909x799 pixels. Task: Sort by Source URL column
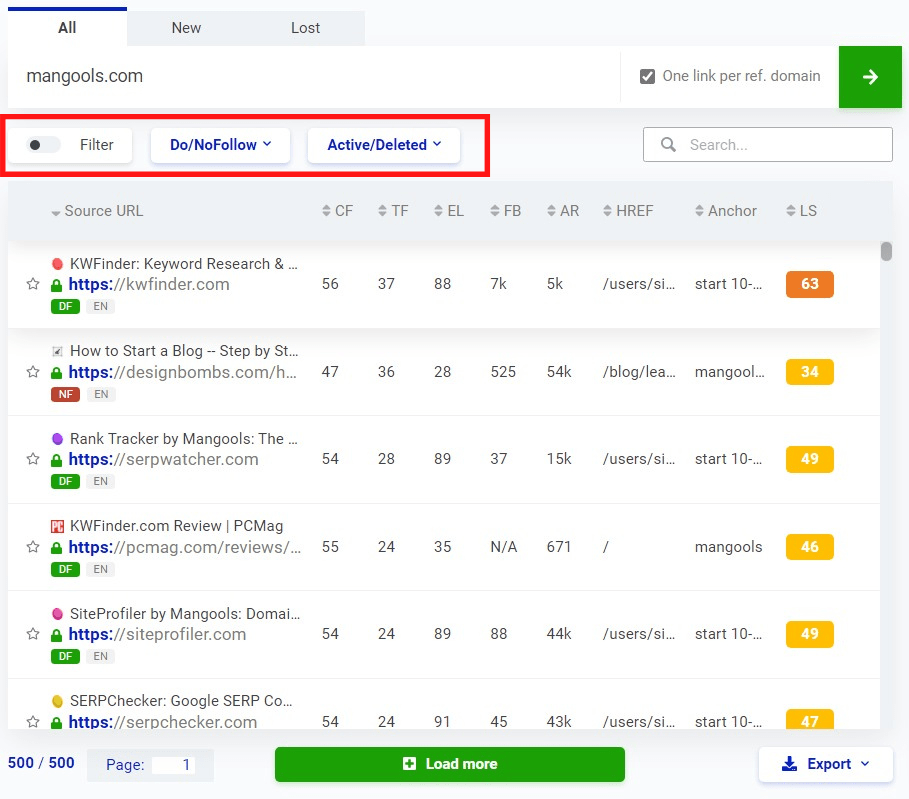(97, 211)
